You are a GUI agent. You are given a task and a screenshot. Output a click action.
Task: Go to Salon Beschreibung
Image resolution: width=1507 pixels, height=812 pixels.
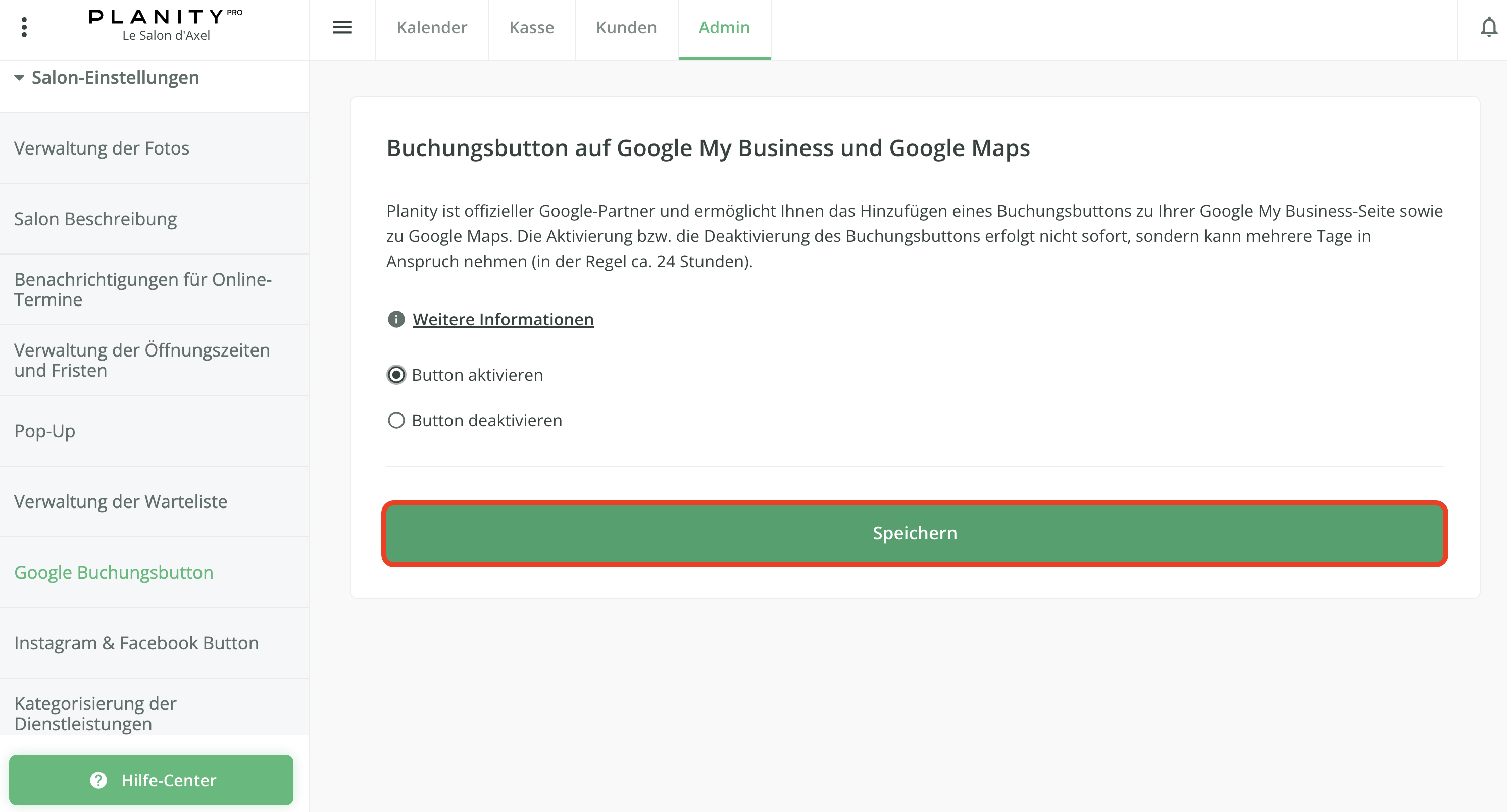tap(95, 219)
